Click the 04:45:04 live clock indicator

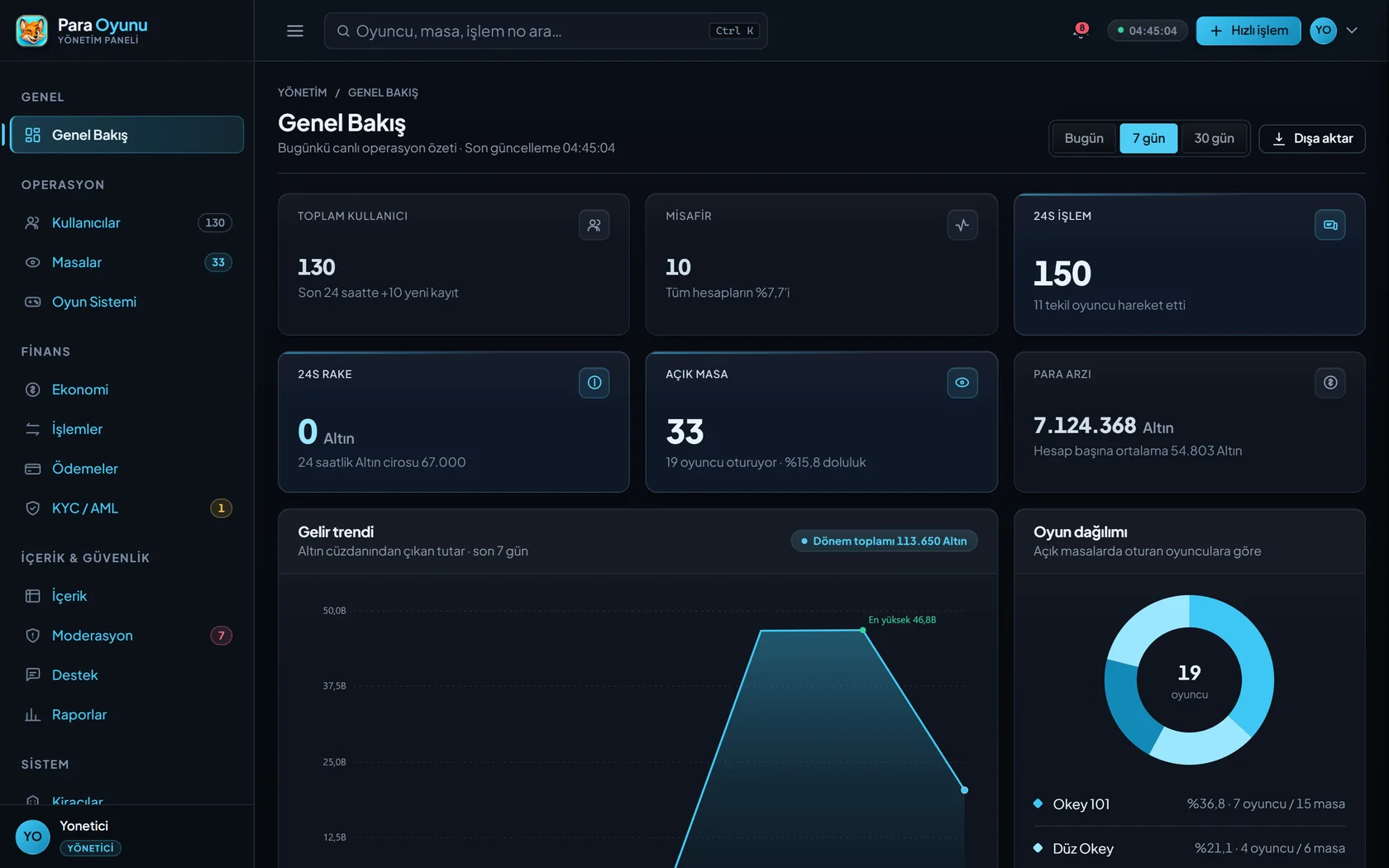[x=1148, y=31]
